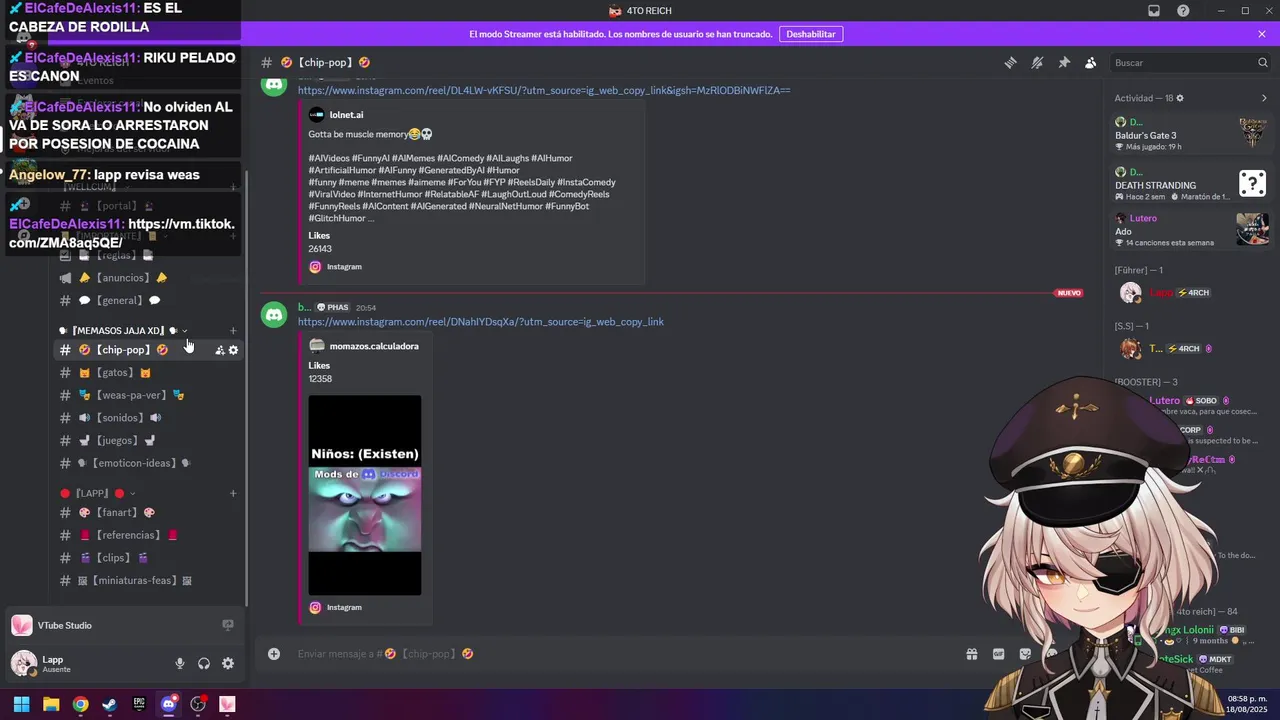Open chip-pop channel settings gear
Screen dimensions: 1280x720
pos(234,350)
